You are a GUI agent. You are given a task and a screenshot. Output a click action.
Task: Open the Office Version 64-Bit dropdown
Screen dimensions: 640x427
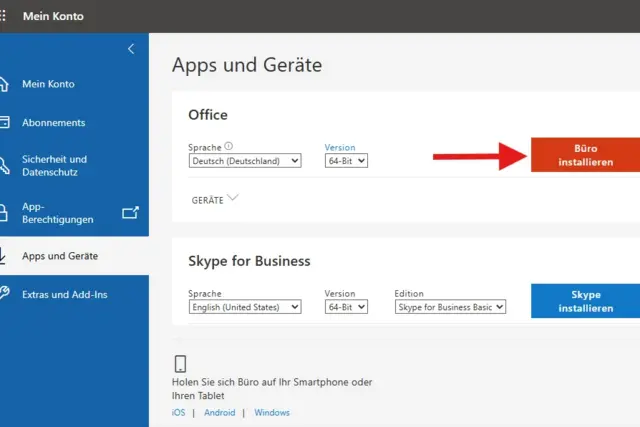point(346,160)
